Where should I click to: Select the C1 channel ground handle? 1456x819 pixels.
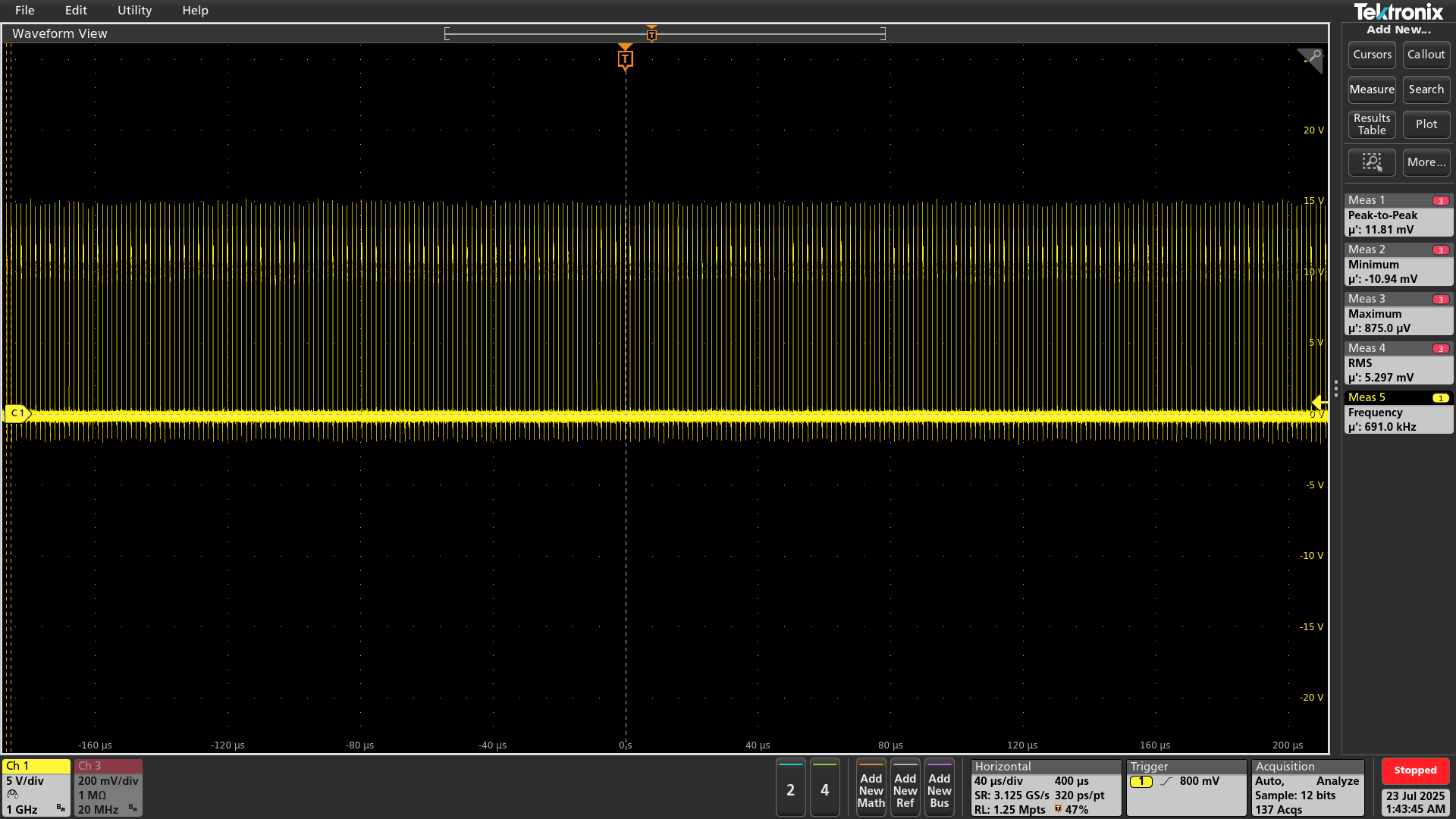17,413
